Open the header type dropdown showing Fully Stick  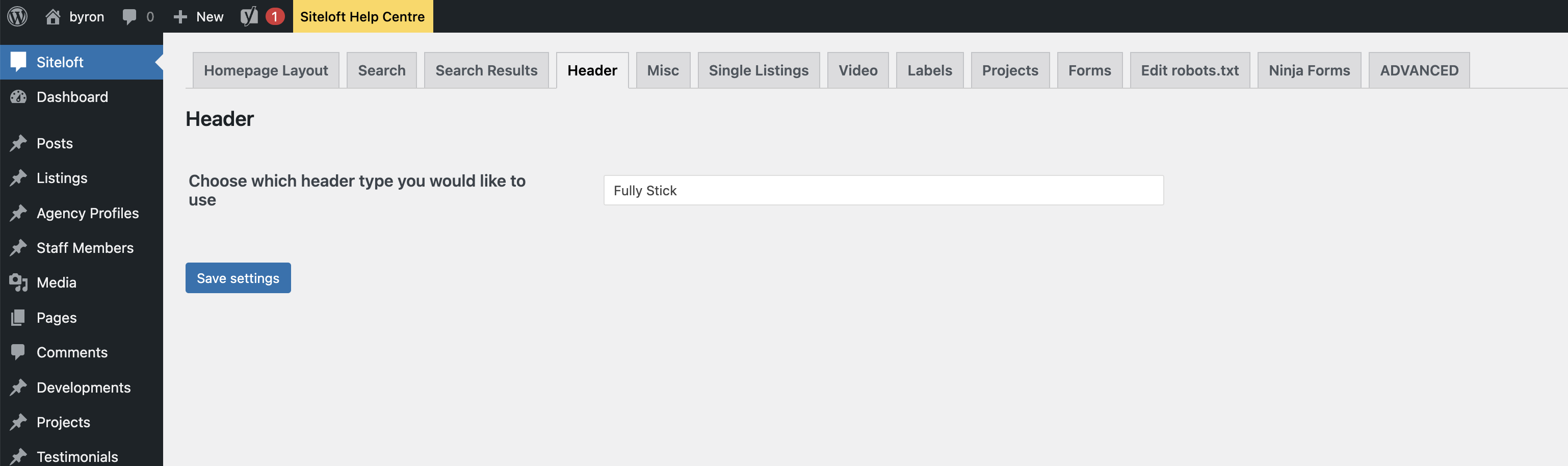[883, 191]
